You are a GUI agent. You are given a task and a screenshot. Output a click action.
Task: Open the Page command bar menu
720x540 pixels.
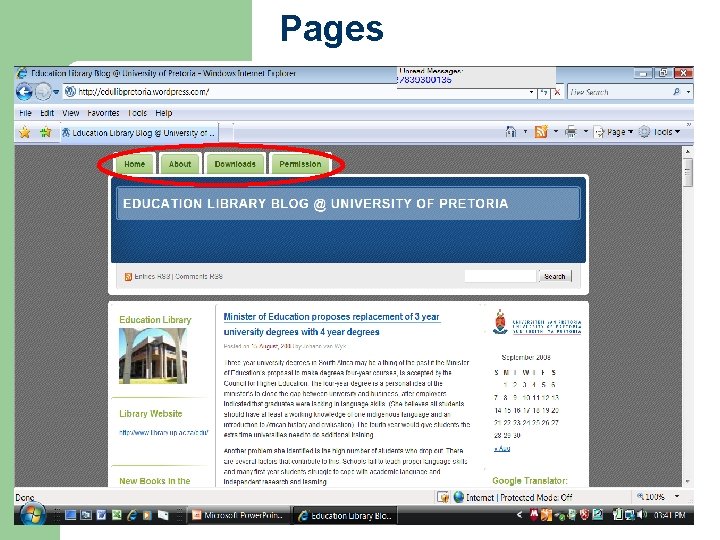tap(614, 132)
